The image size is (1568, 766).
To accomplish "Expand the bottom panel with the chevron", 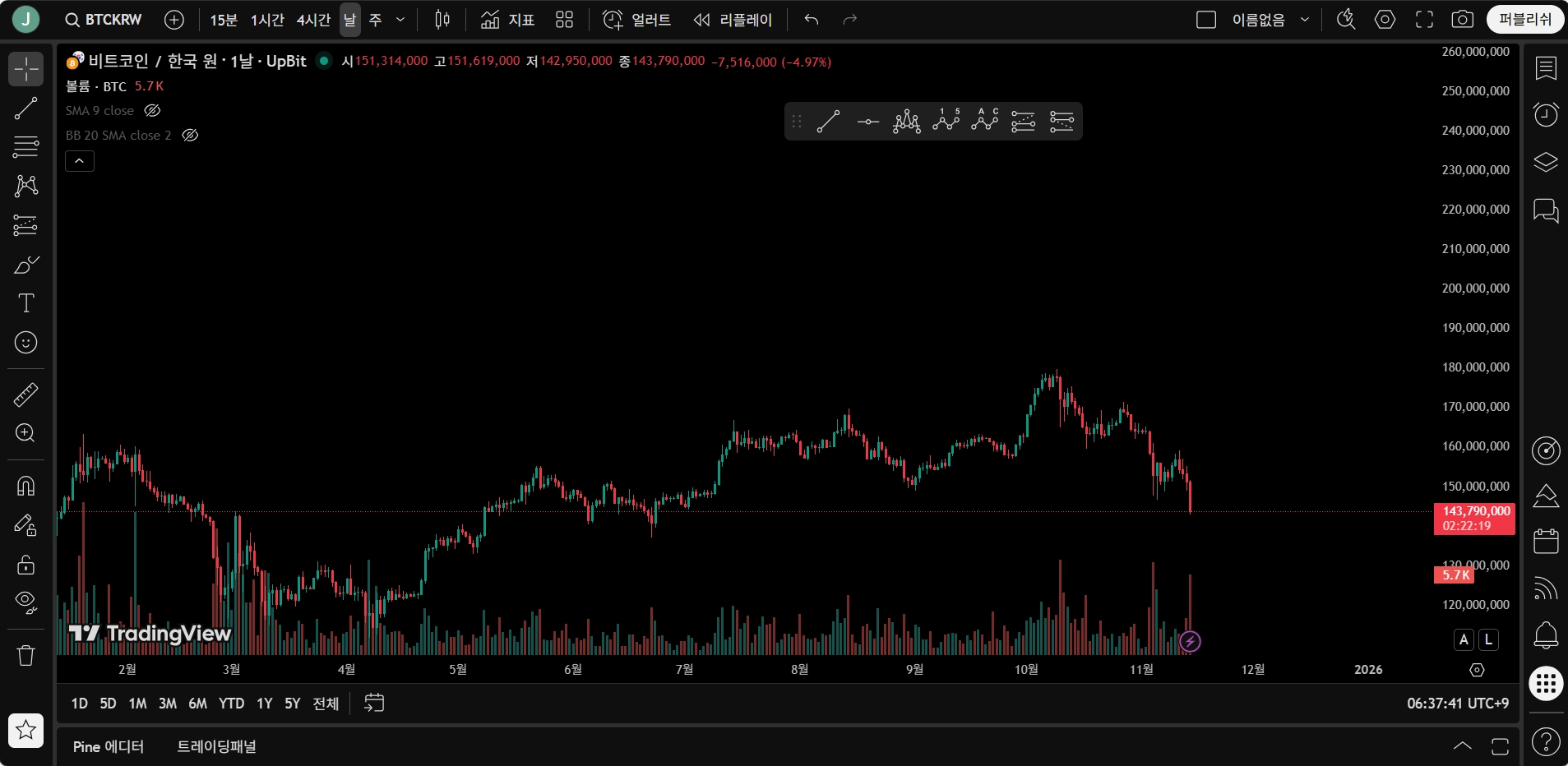I will [1463, 745].
